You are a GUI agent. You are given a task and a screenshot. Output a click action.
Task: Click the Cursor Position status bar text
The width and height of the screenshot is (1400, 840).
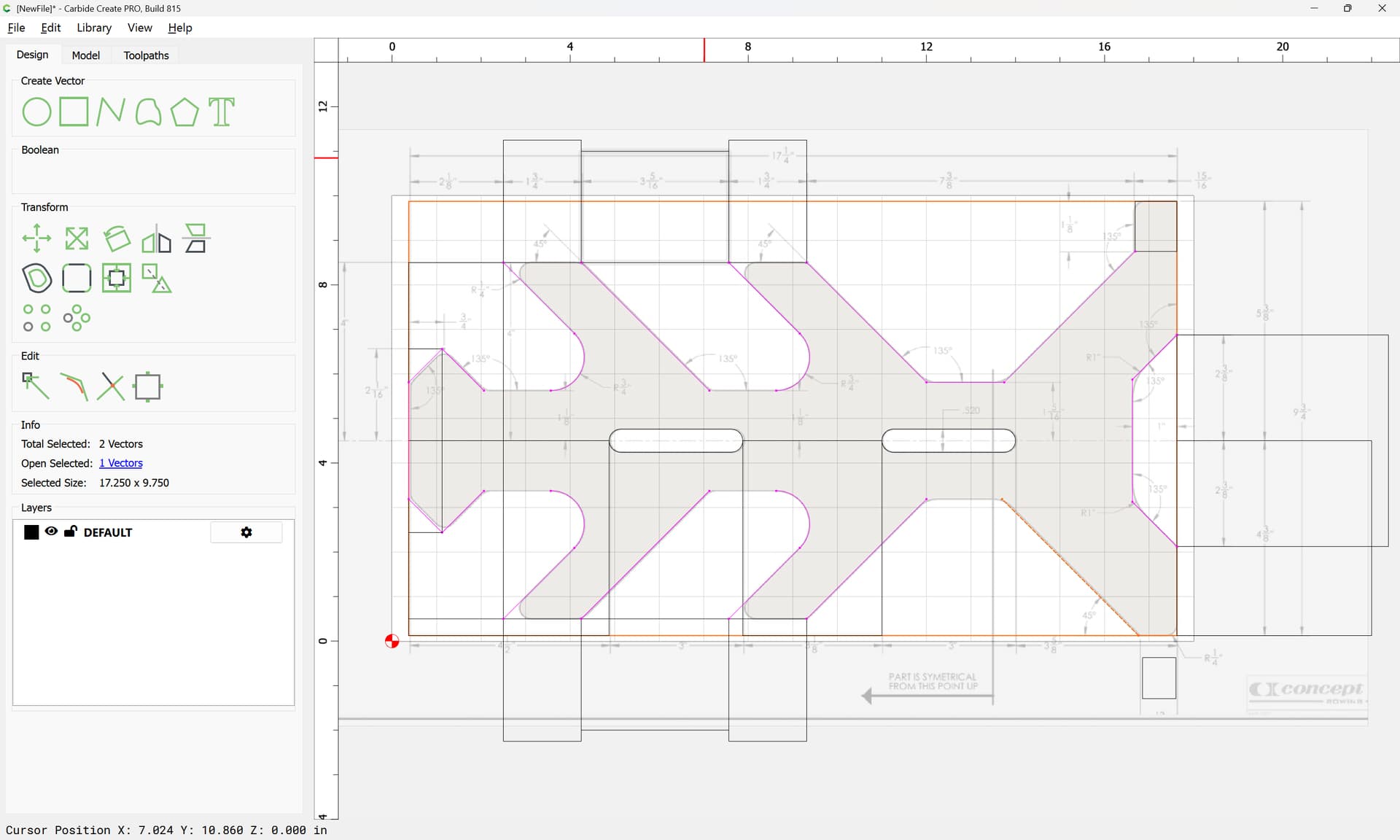click(x=166, y=830)
